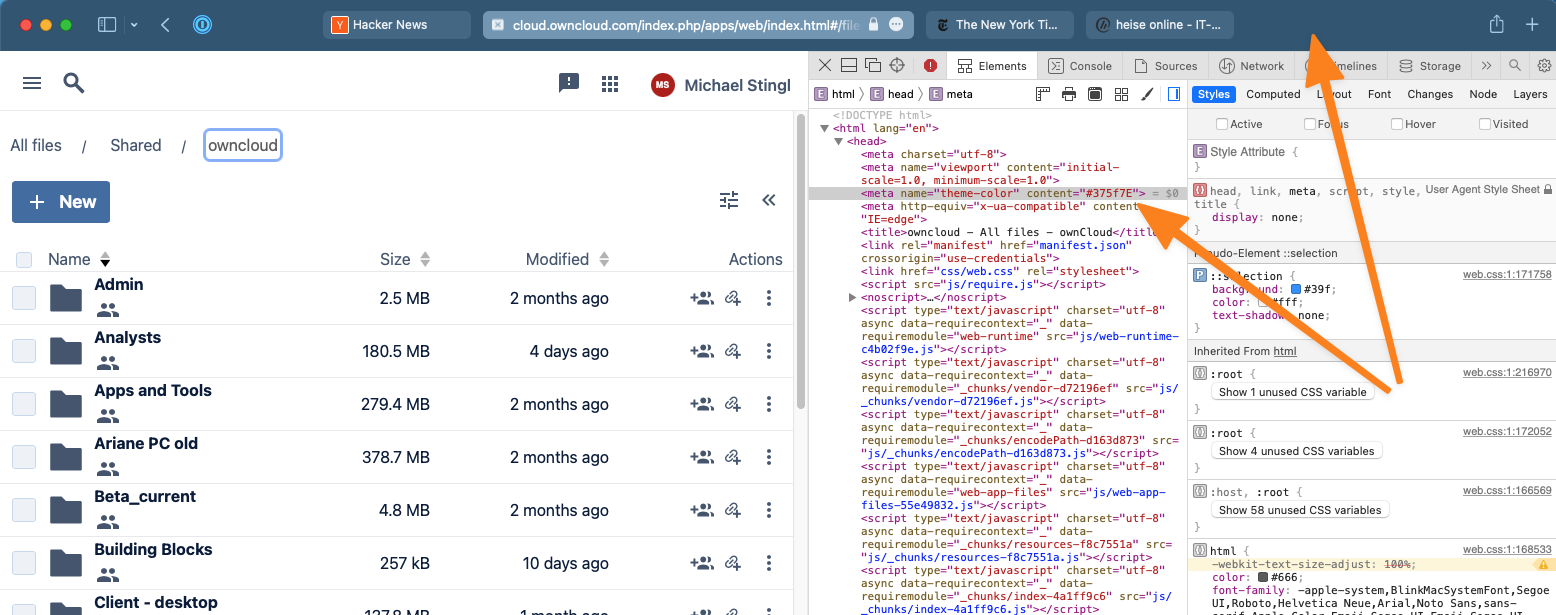This screenshot has width=1556, height=615.
Task: Show more inspector tabs overflow chevron
Action: [1486, 66]
